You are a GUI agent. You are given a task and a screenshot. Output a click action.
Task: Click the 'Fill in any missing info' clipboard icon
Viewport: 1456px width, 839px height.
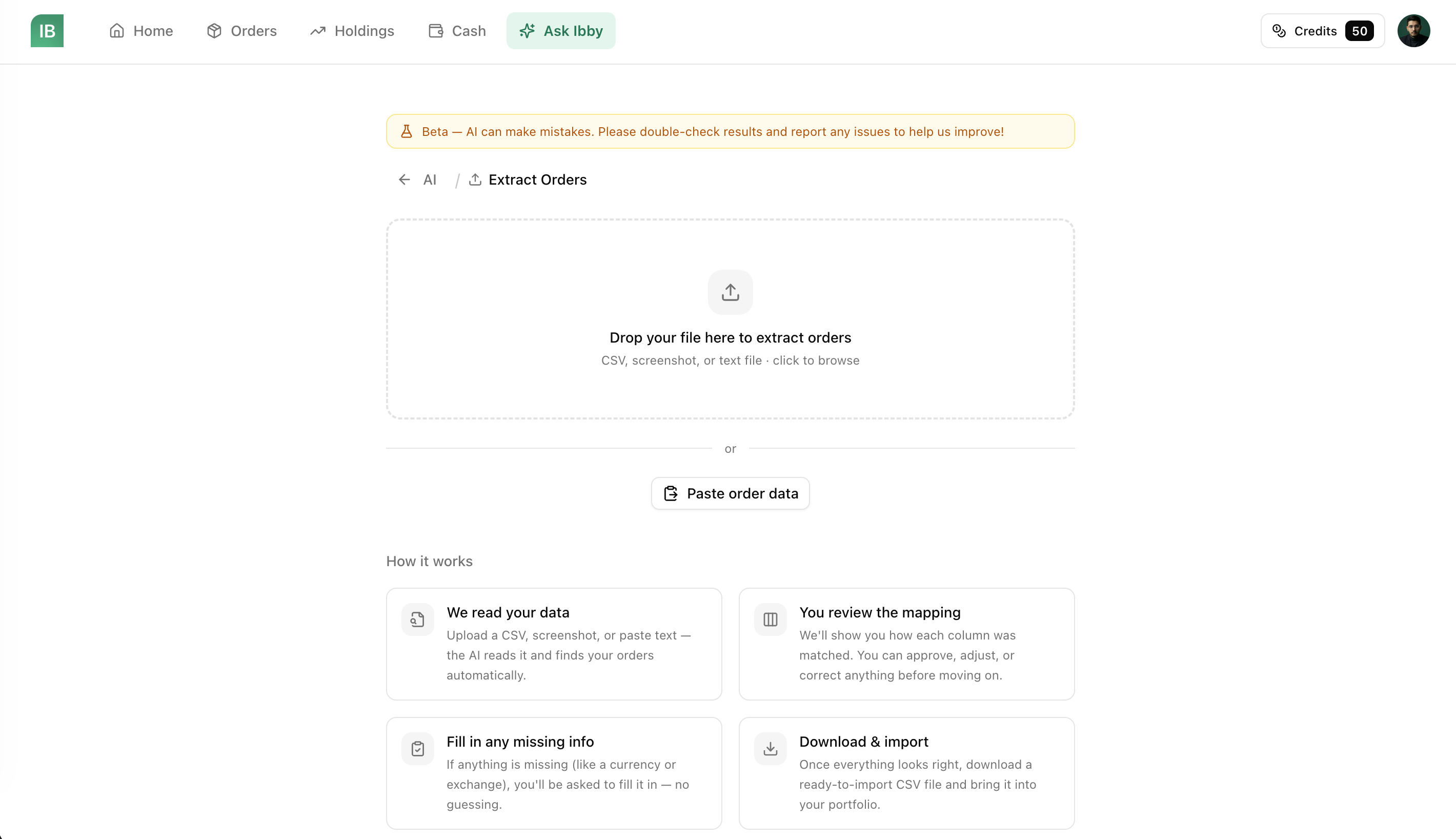[x=417, y=749]
